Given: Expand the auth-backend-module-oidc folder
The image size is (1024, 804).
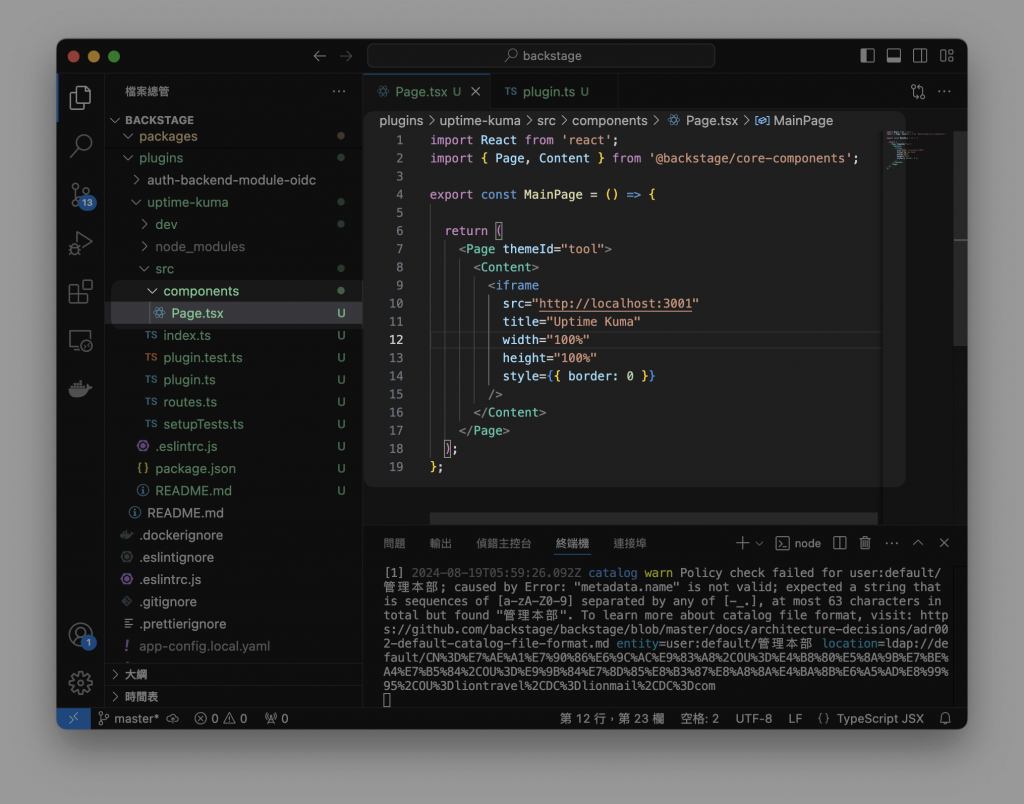Looking at the screenshot, I should pyautogui.click(x=230, y=180).
